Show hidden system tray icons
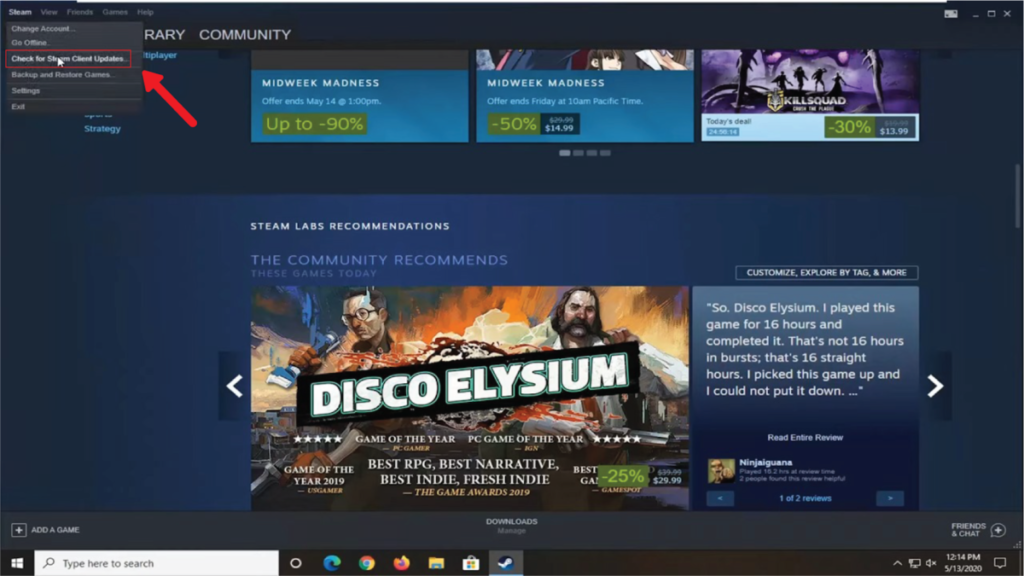Image resolution: width=1024 pixels, height=576 pixels. pyautogui.click(x=897, y=563)
